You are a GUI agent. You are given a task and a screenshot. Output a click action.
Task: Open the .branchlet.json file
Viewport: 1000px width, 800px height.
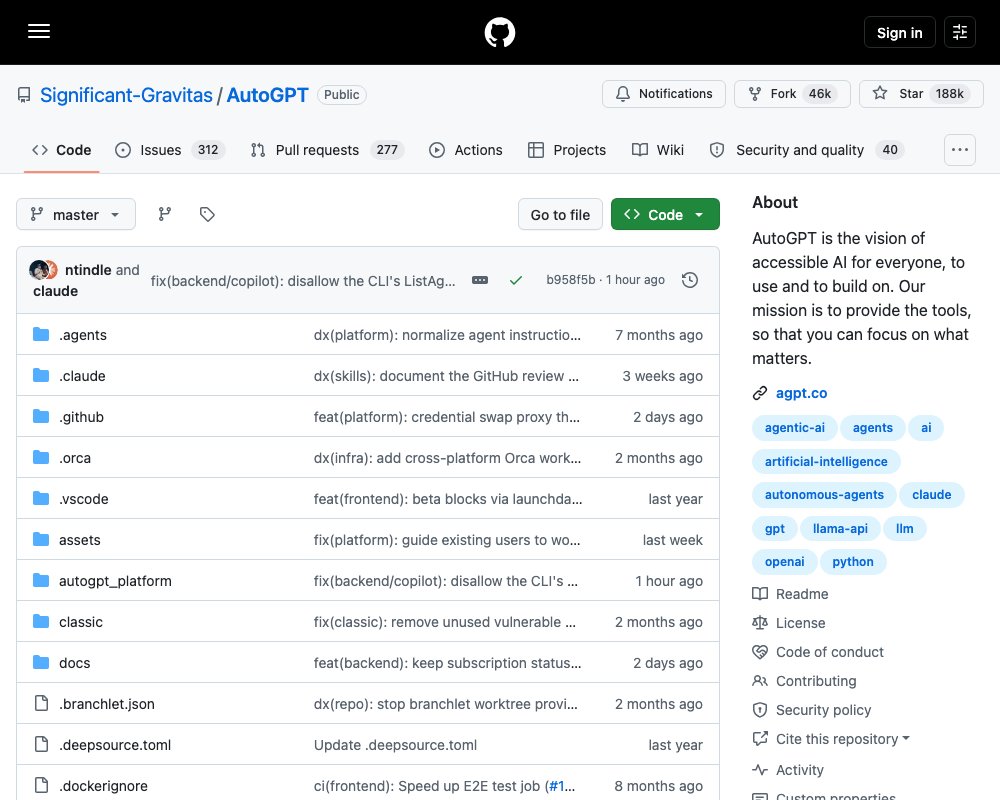(x=107, y=704)
